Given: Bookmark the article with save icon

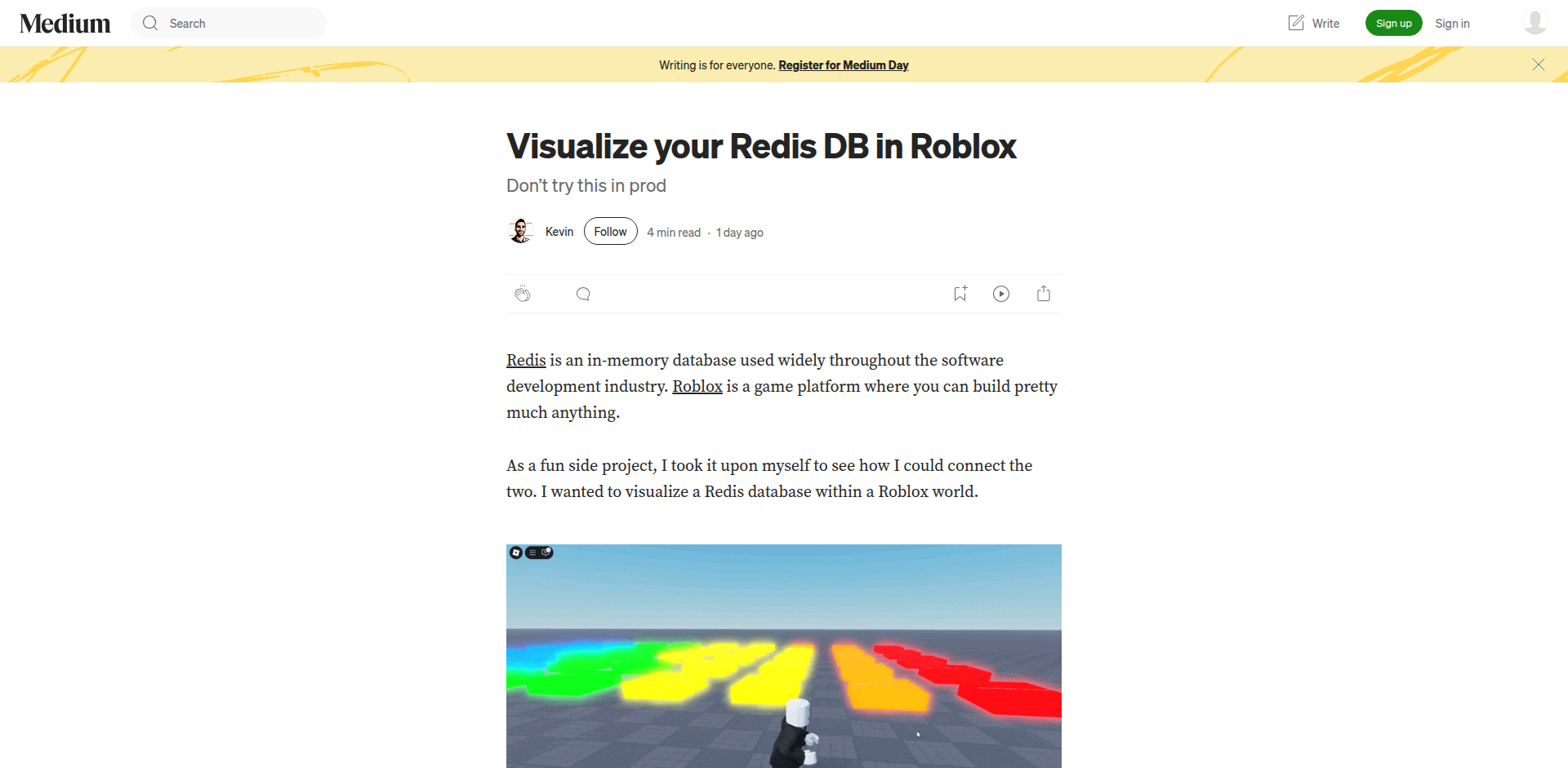Looking at the screenshot, I should 960,293.
